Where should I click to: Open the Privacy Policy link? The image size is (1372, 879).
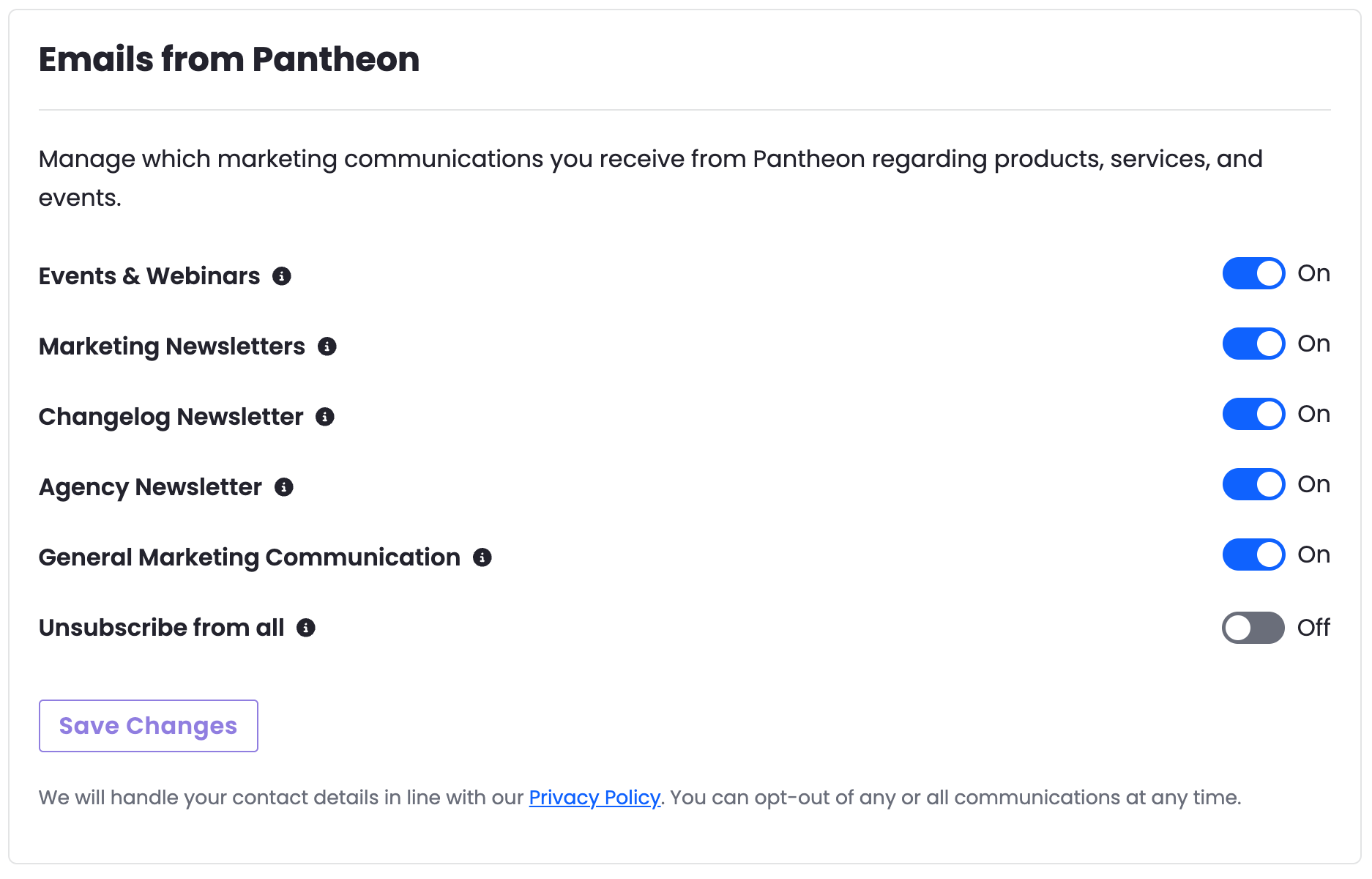click(x=594, y=798)
